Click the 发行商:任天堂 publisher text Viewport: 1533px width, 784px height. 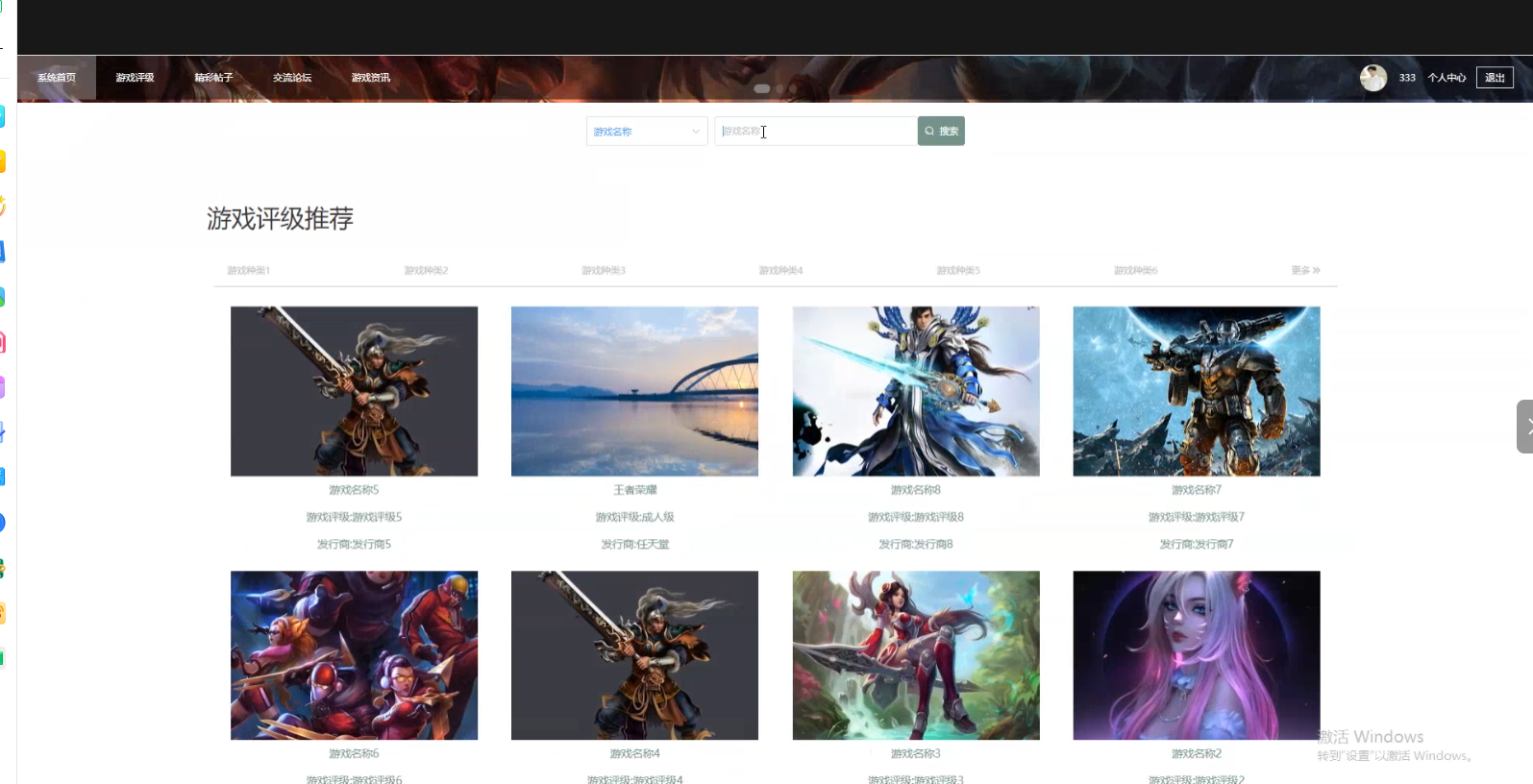(635, 545)
